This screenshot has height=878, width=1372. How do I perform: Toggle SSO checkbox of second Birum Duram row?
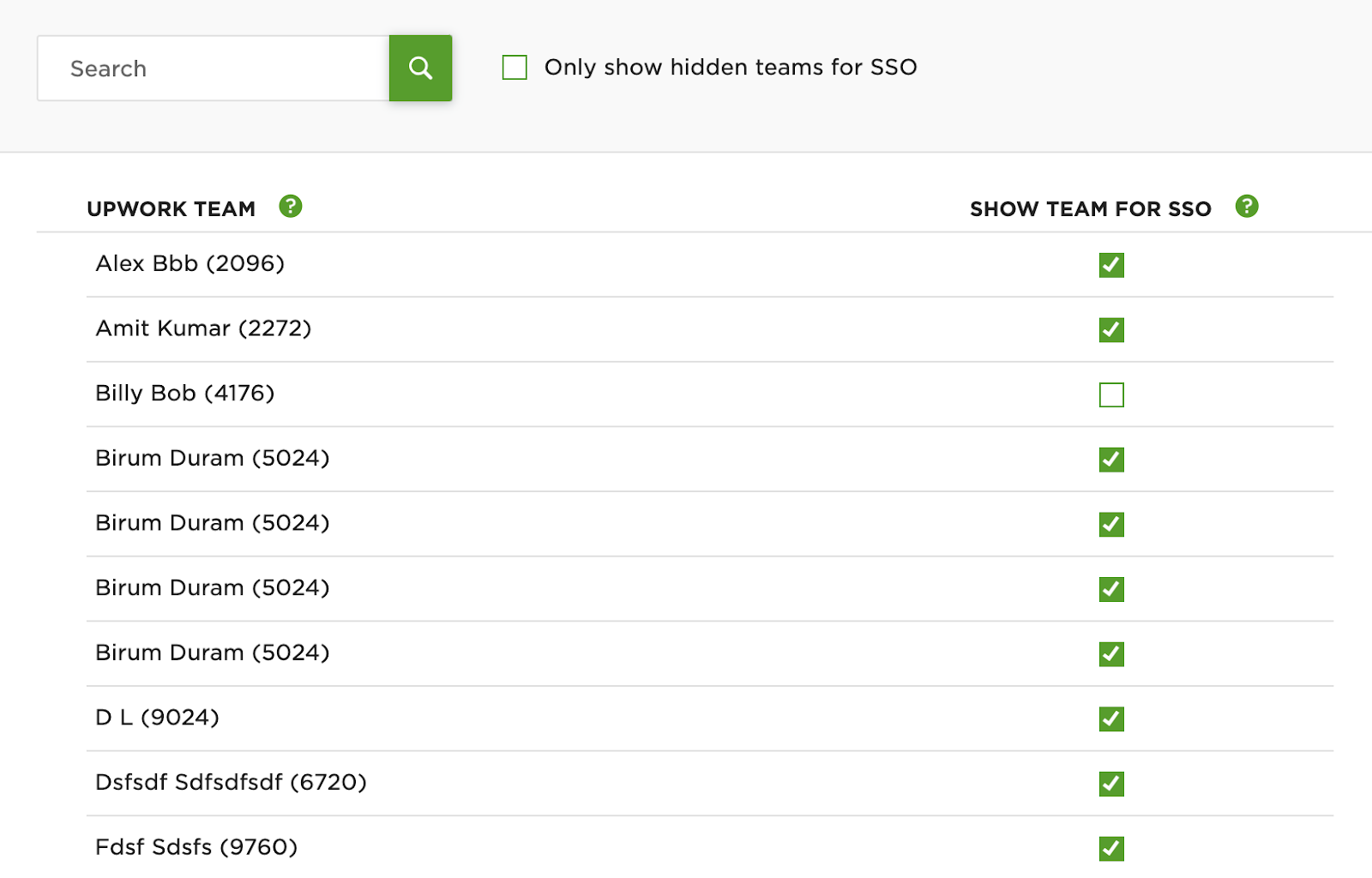[x=1111, y=524]
